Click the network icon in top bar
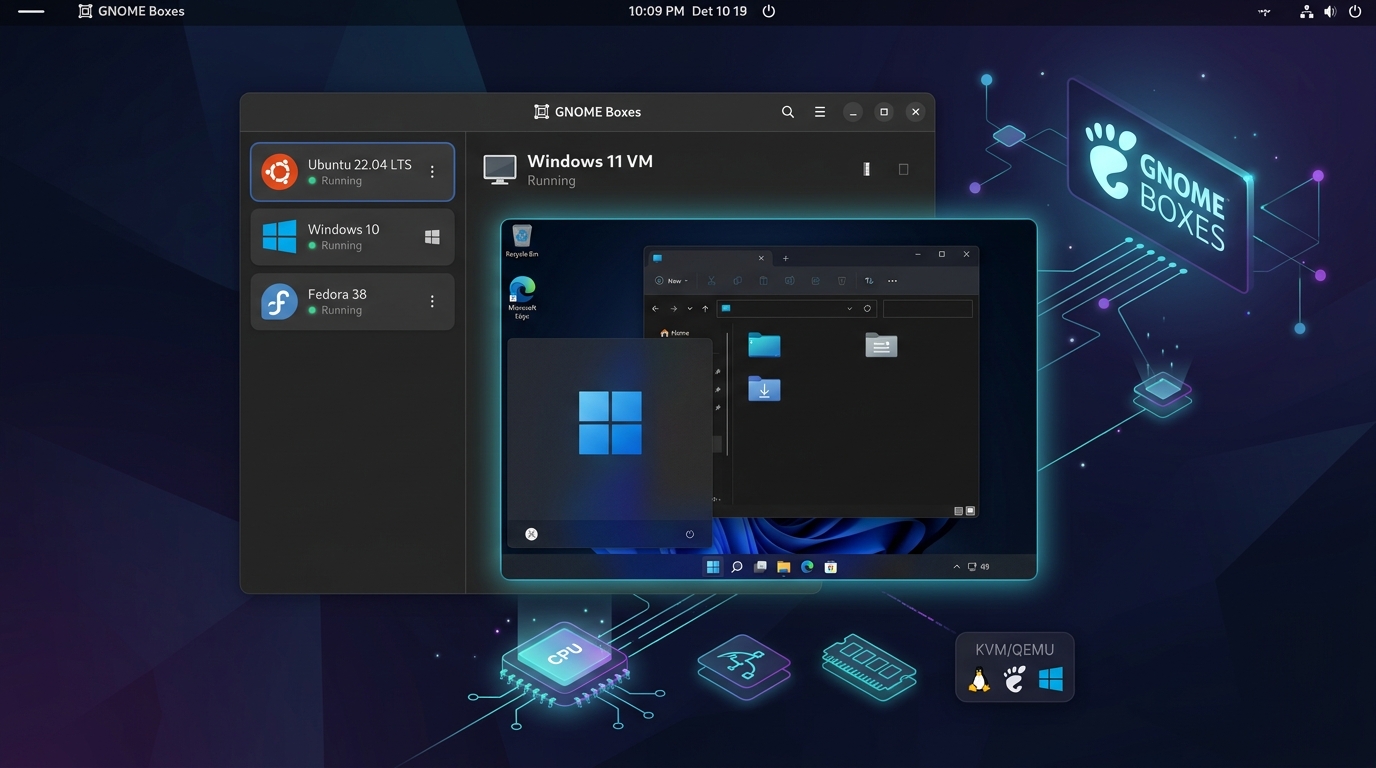 (1306, 11)
